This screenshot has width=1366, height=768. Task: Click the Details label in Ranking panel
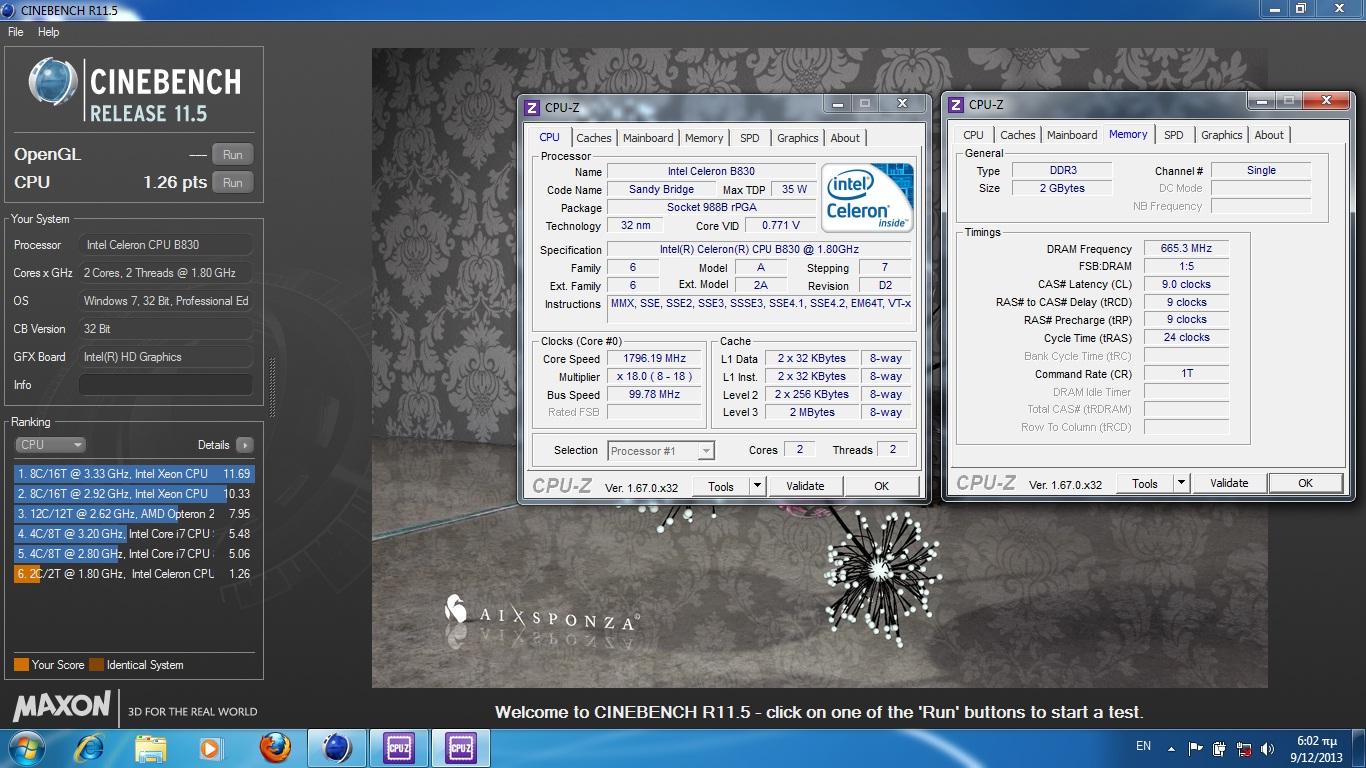(x=214, y=445)
